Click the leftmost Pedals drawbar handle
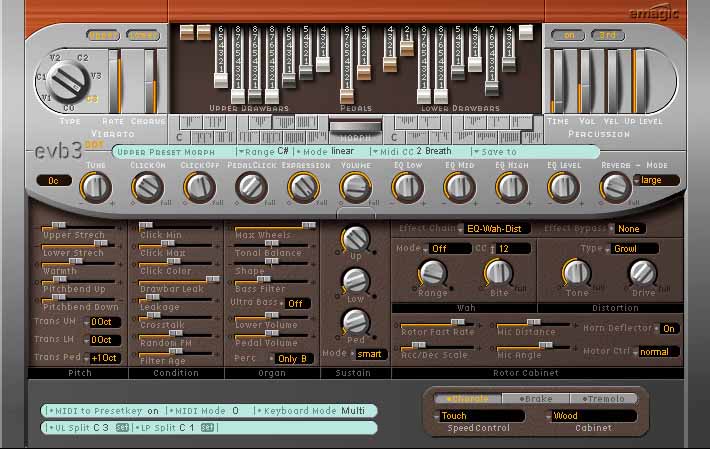710x449 pixels. pyautogui.click(x=347, y=97)
